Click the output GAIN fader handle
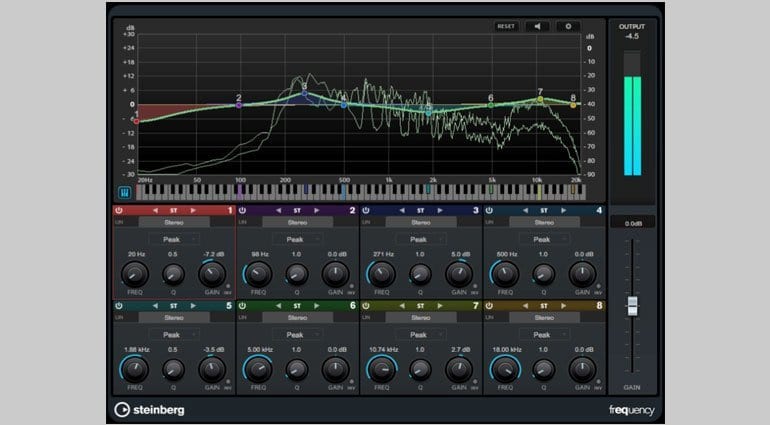 632,306
